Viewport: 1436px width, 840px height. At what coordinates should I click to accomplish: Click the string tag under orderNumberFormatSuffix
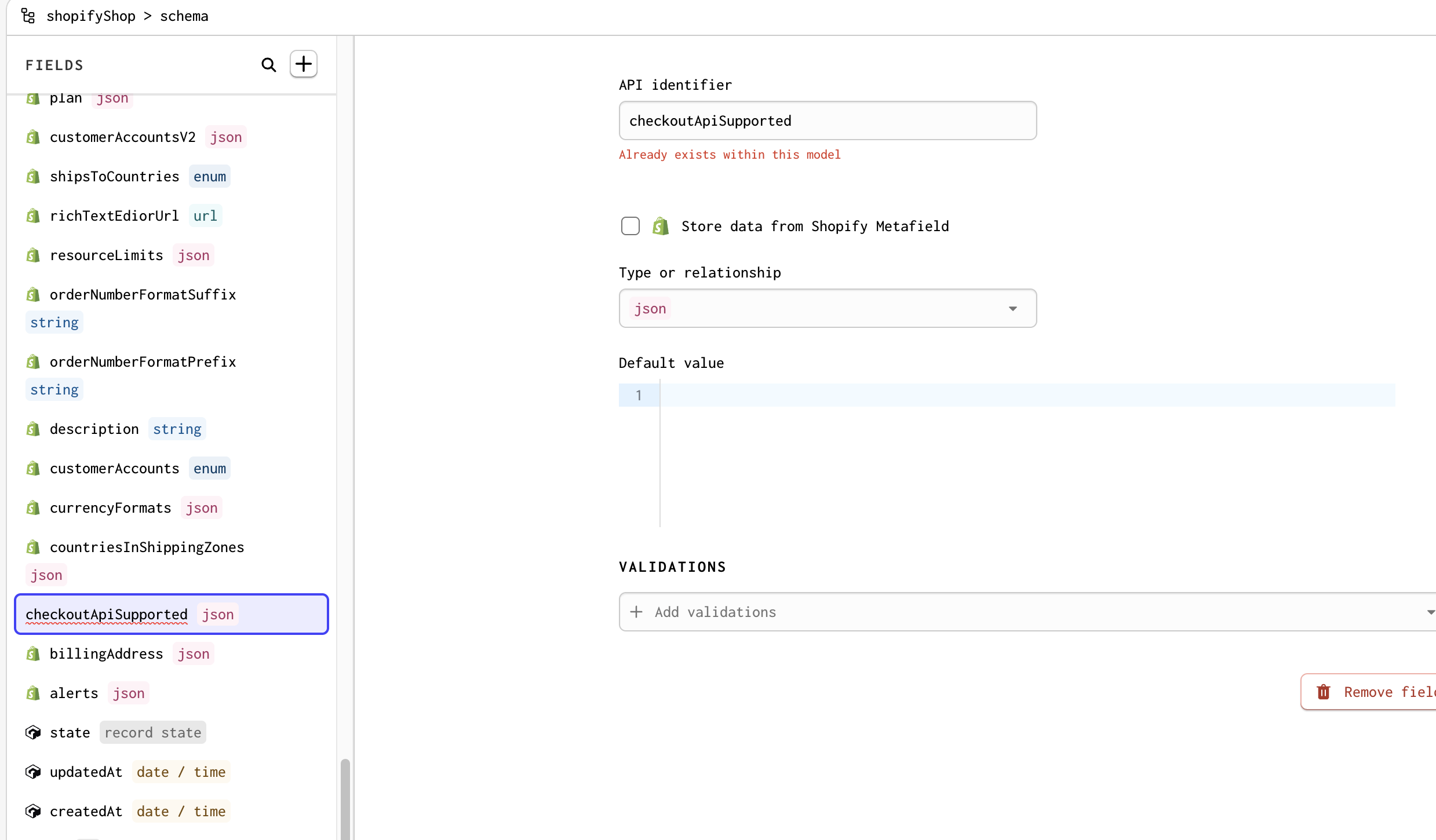click(x=54, y=323)
